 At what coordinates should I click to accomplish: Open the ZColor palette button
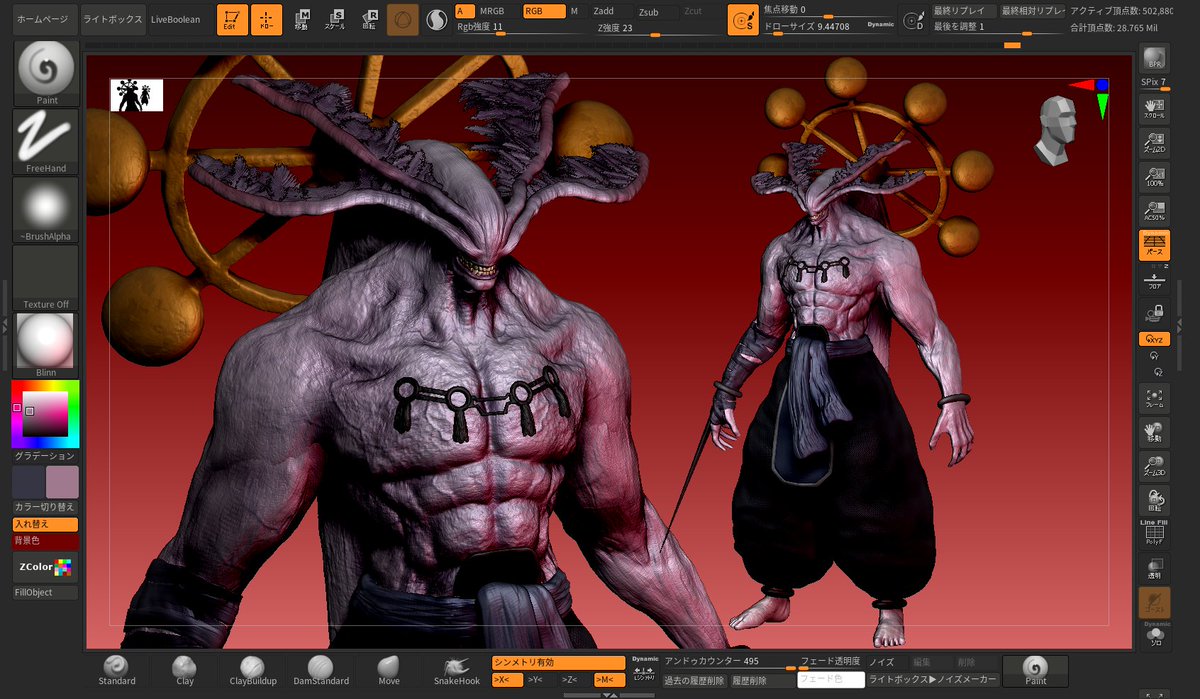pyautogui.click(x=45, y=567)
